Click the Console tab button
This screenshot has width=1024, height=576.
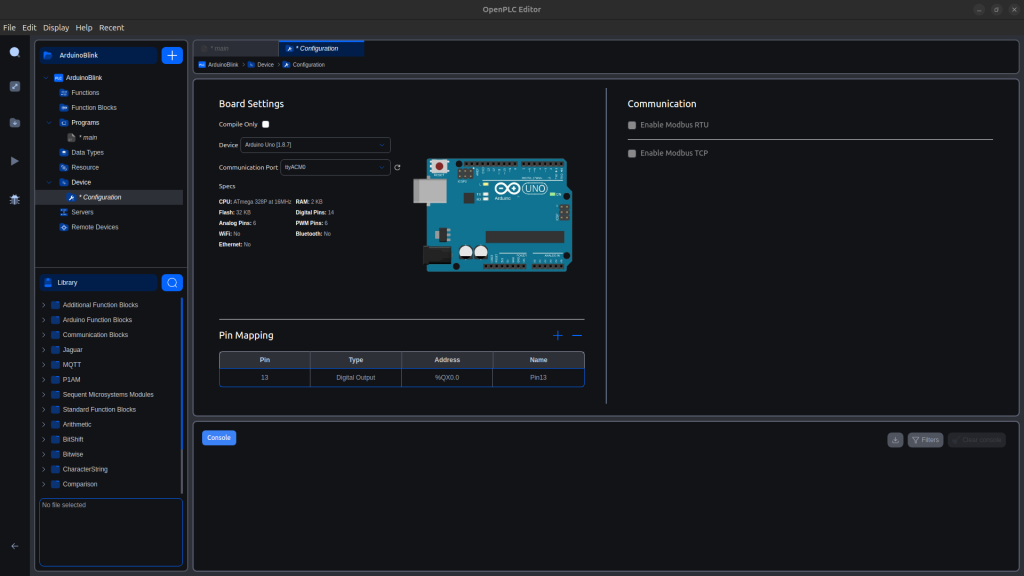point(219,438)
